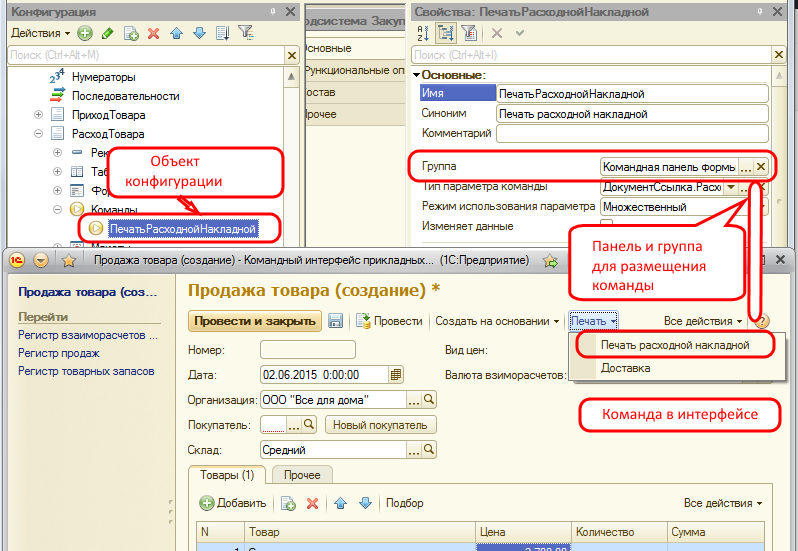Open the Тип параметра команды dropdown arrow
This screenshot has height=551, width=798.
coord(730,187)
